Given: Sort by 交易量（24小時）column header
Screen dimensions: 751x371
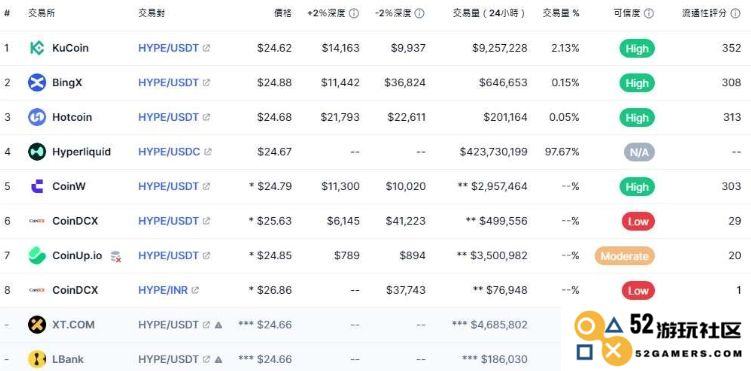Looking at the screenshot, I should pyautogui.click(x=489, y=13).
